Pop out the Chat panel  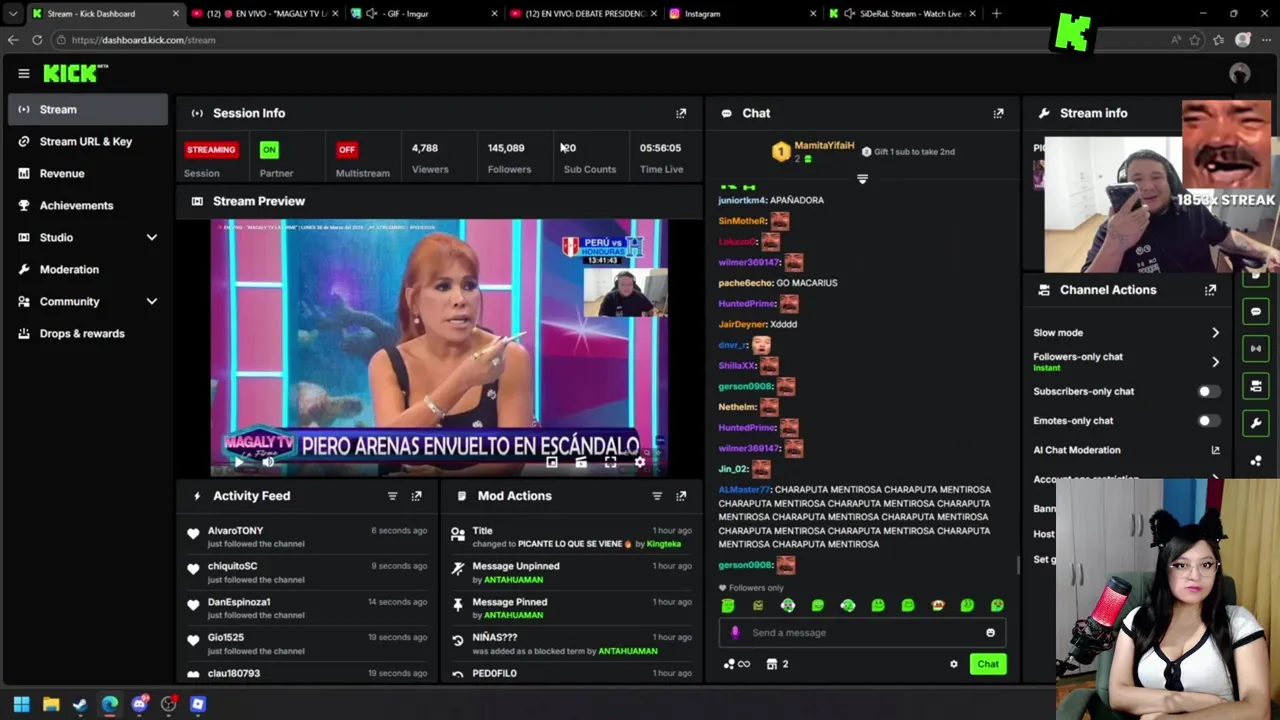tap(998, 113)
